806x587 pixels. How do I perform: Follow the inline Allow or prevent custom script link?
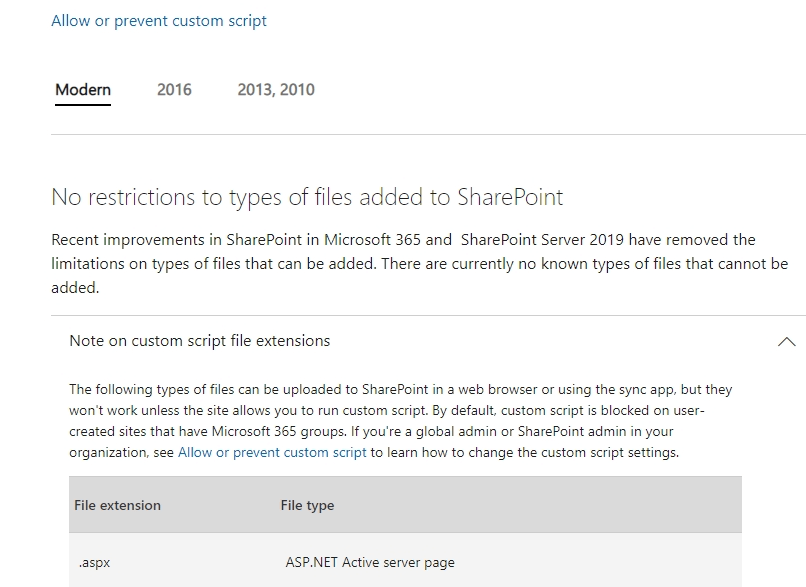tap(271, 452)
